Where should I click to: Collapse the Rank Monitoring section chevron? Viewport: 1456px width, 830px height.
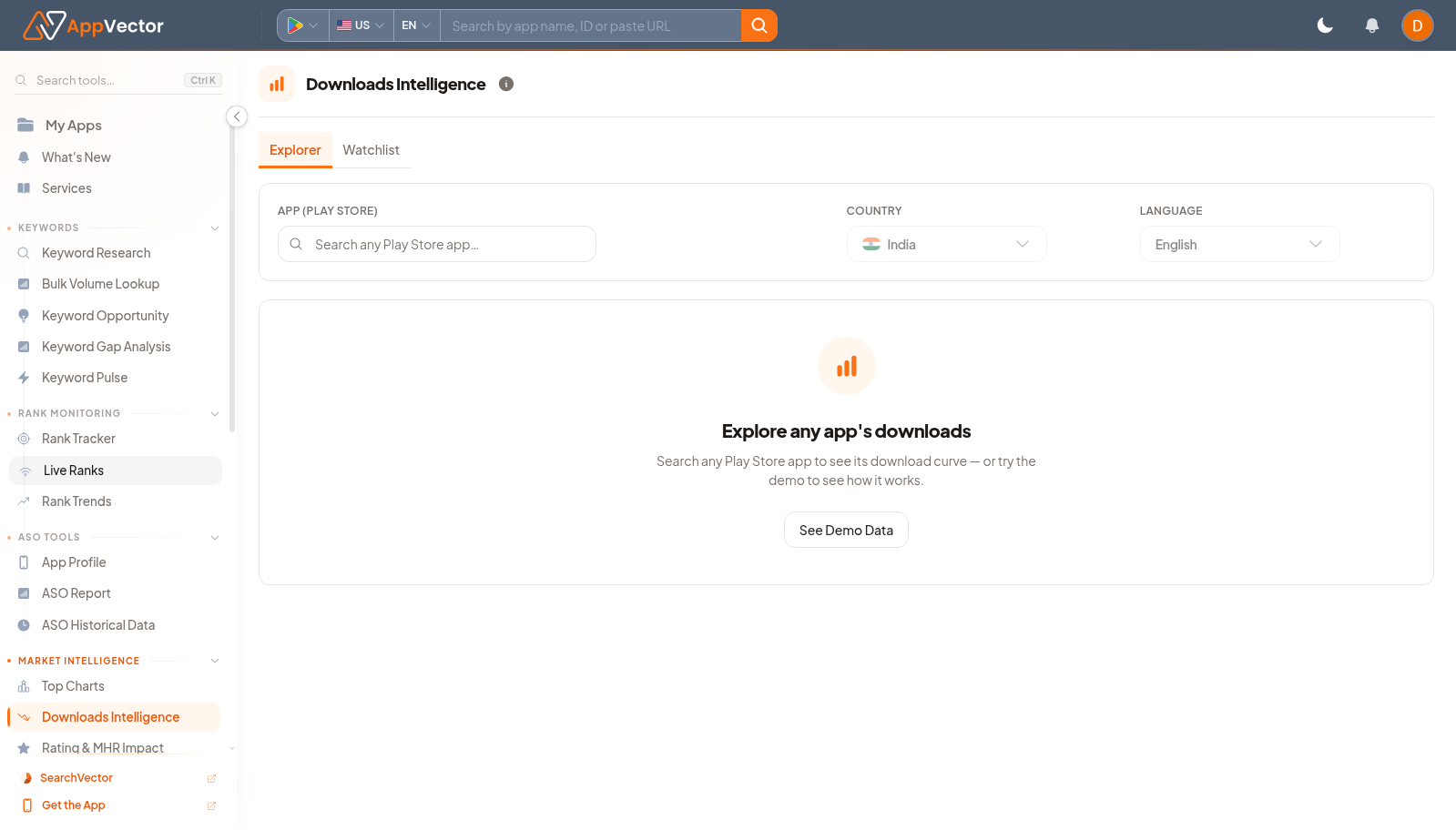click(x=215, y=413)
